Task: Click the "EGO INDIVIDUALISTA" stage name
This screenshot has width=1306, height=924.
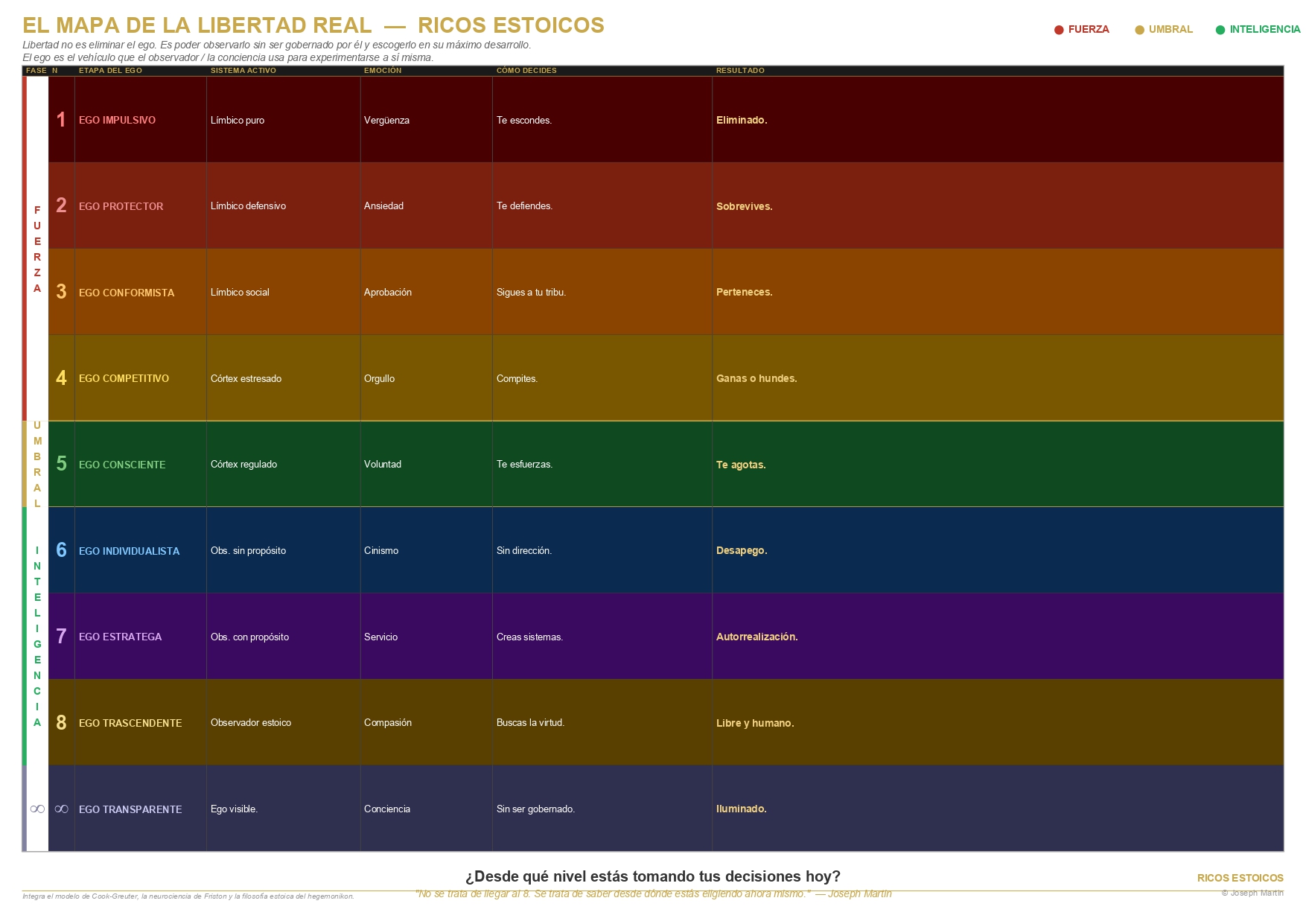Action: pyautogui.click(x=129, y=551)
